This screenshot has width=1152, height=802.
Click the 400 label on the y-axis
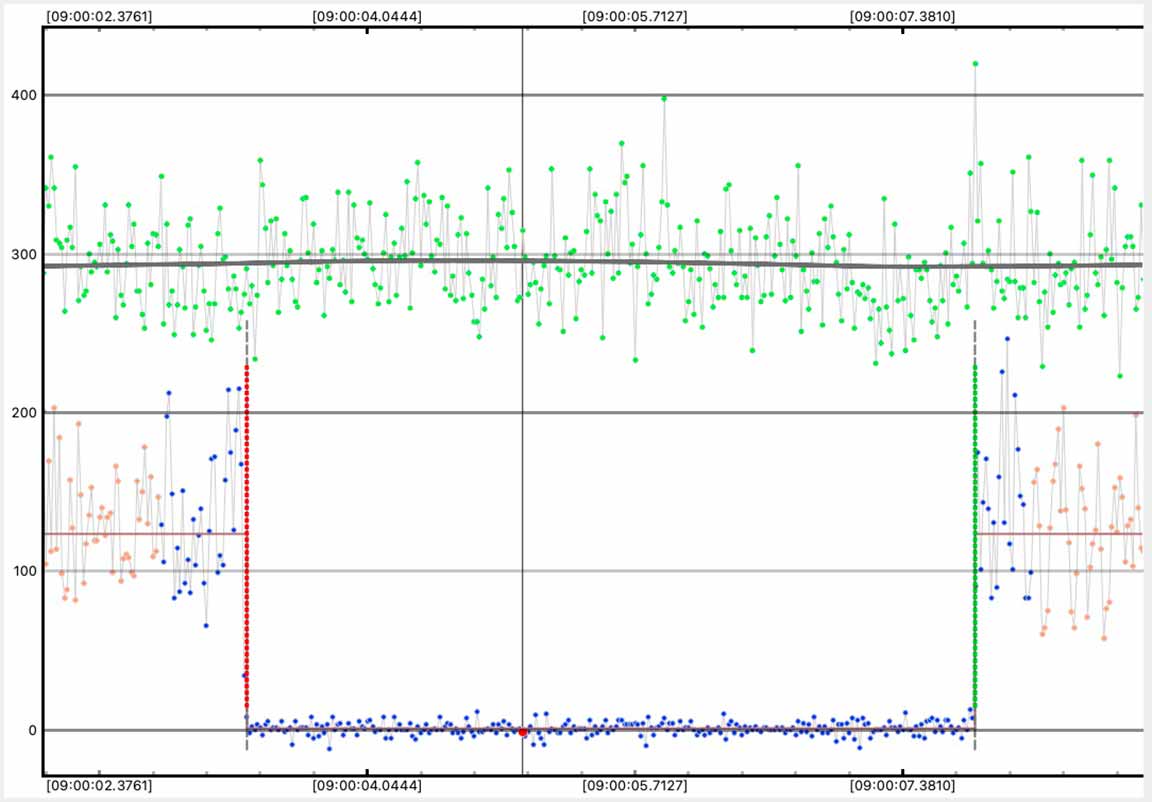[23, 95]
